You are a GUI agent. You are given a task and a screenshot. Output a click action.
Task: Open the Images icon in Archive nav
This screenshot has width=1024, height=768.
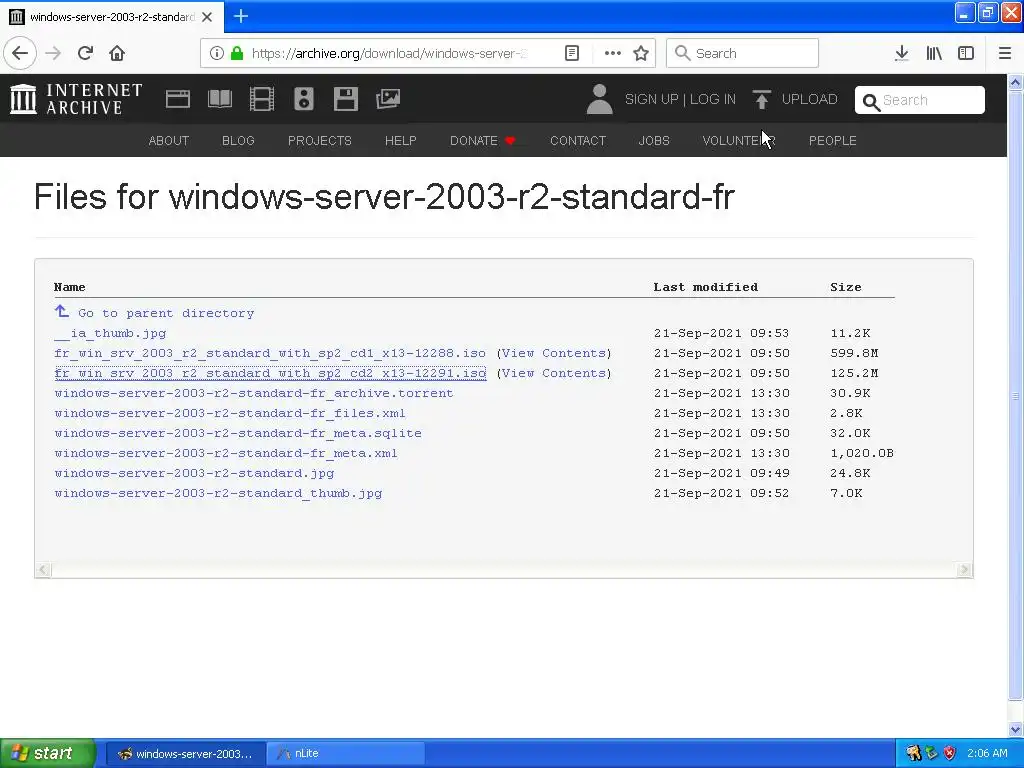coord(388,99)
